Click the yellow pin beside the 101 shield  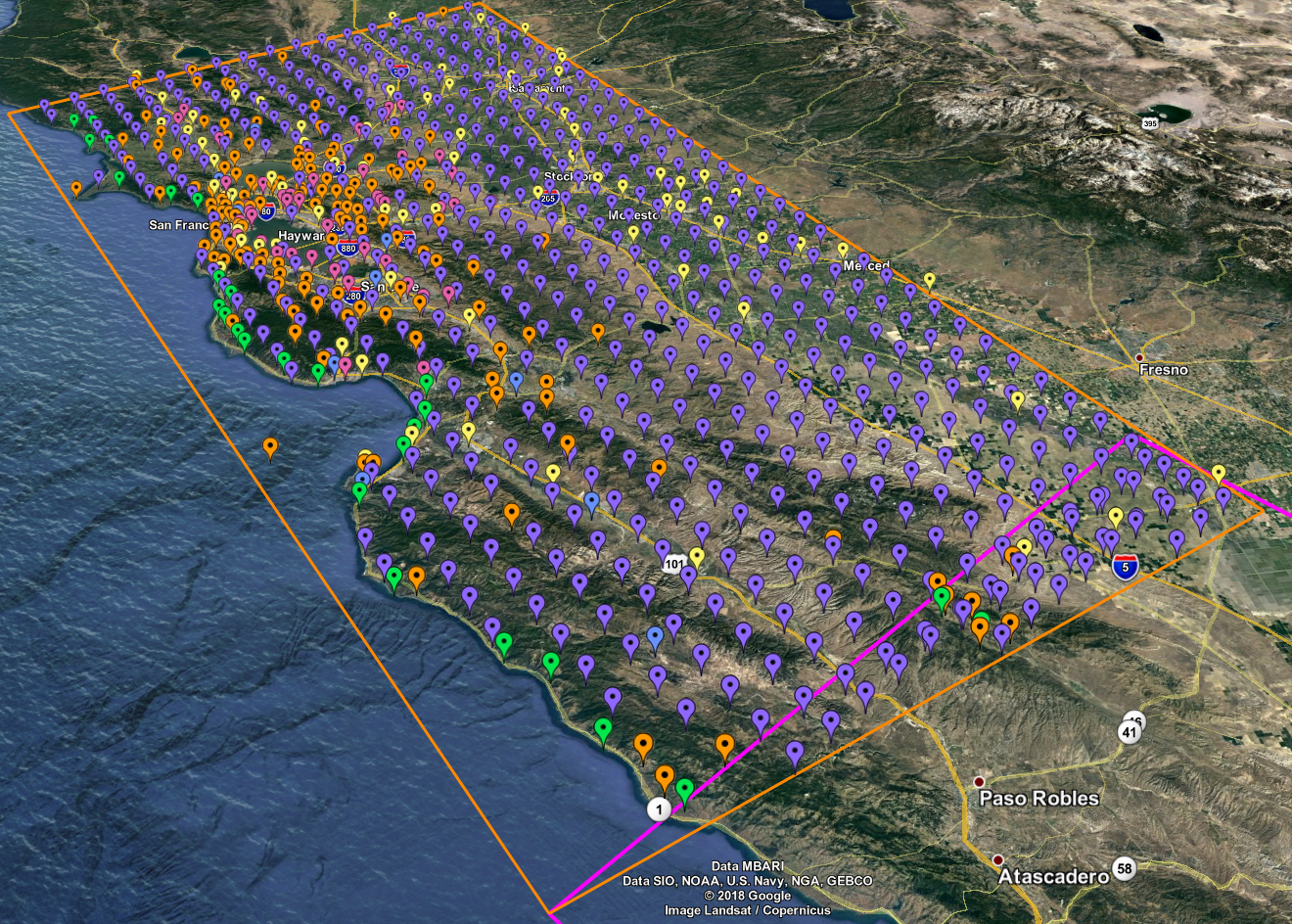click(697, 556)
